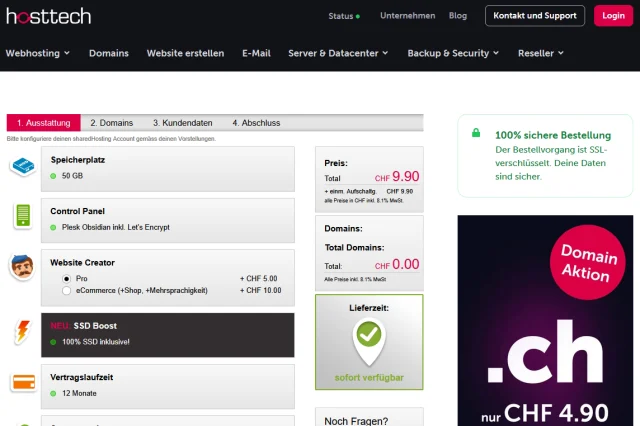Click the Vertragslaufzeit credit card icon
Viewport: 640px width, 426px height.
tap(24, 382)
